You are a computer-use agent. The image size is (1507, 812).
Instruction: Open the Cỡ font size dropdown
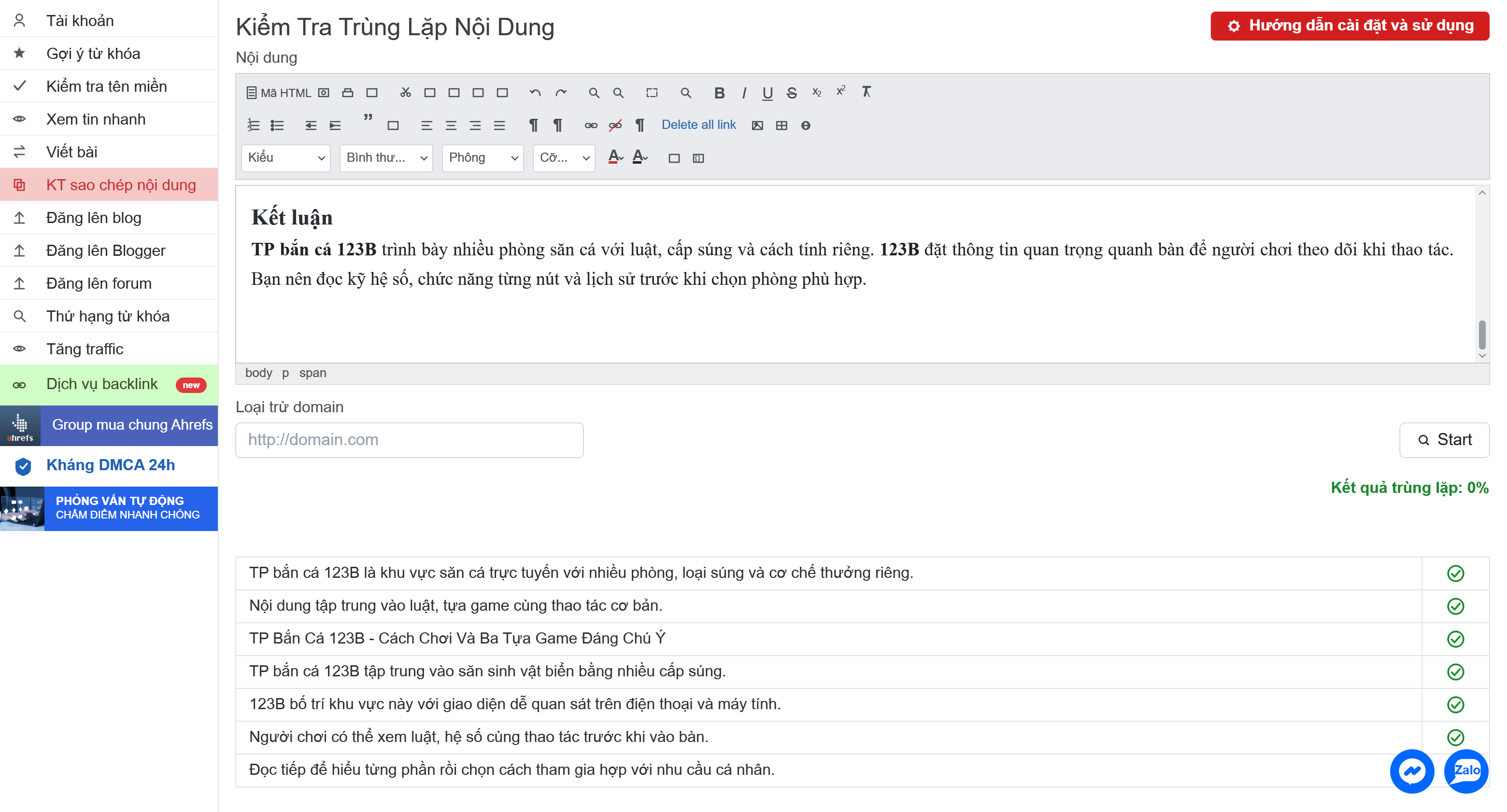(564, 158)
